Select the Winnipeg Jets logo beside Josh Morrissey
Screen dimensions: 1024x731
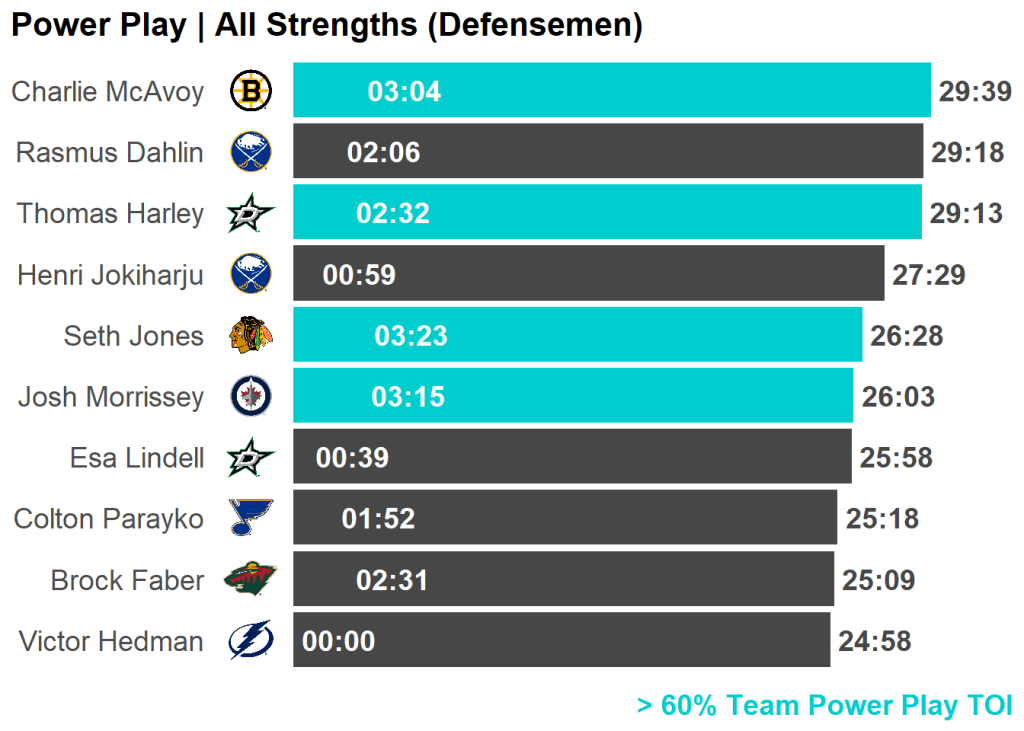point(250,397)
